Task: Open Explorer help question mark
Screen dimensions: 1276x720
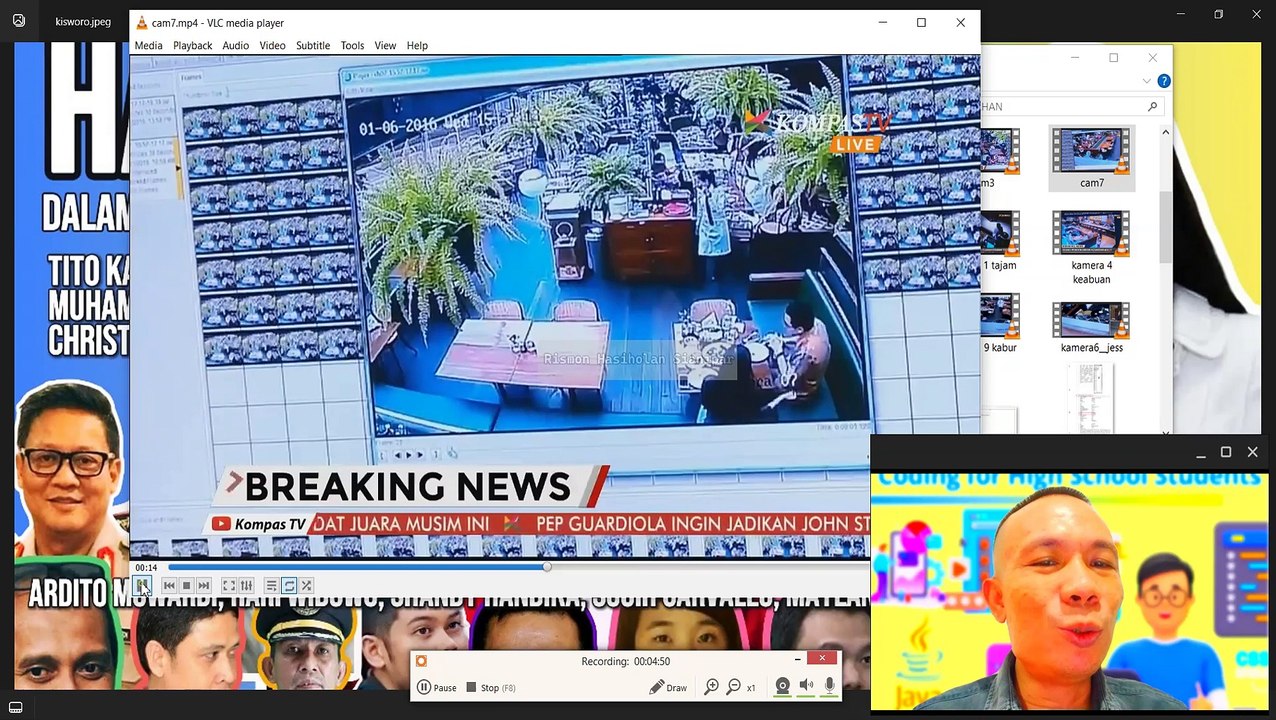Action: tap(1164, 81)
